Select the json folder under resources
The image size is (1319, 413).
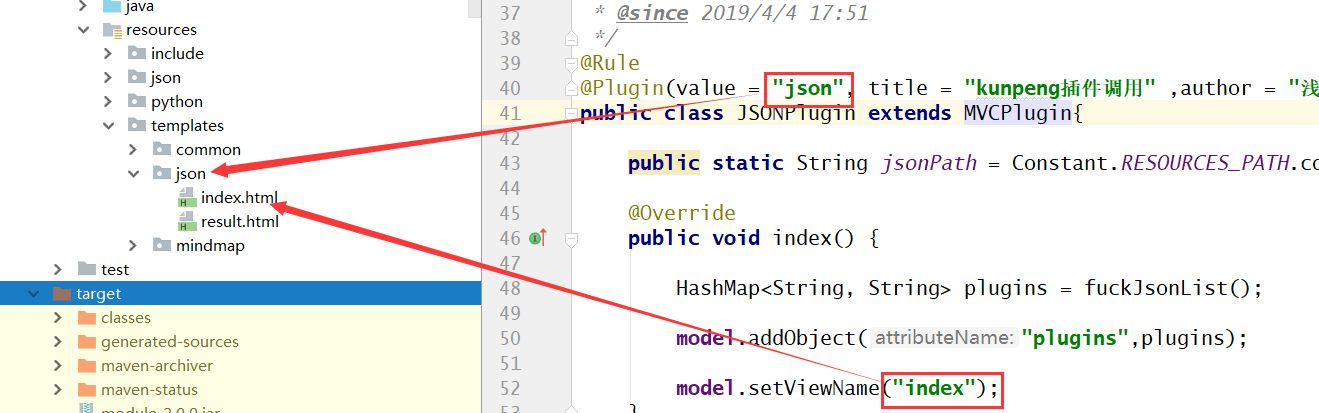(166, 78)
